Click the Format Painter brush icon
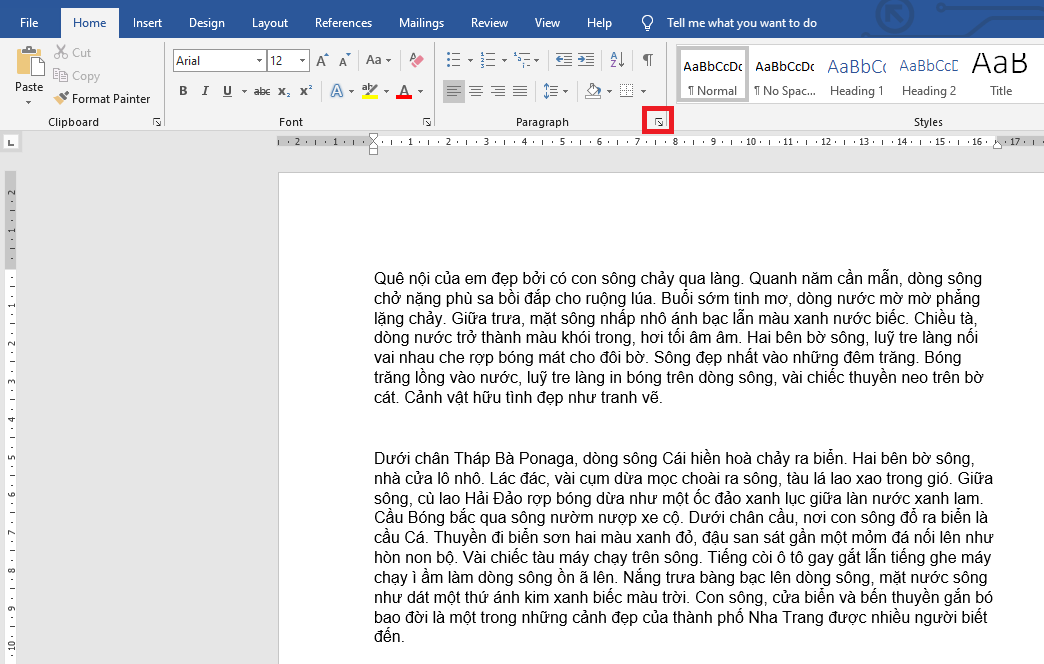Image resolution: width=1044 pixels, height=664 pixels. (61, 99)
